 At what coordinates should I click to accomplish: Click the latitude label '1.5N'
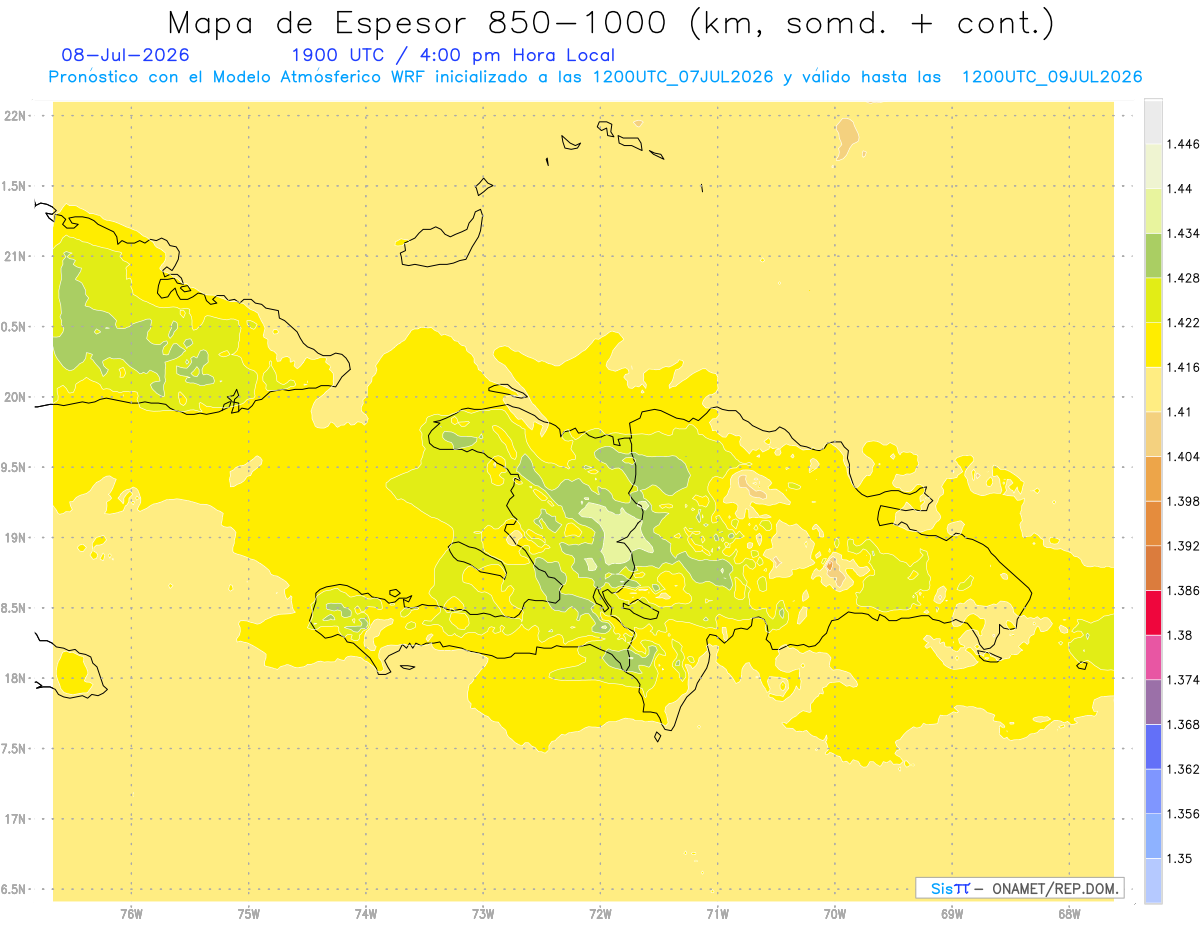coord(14,186)
